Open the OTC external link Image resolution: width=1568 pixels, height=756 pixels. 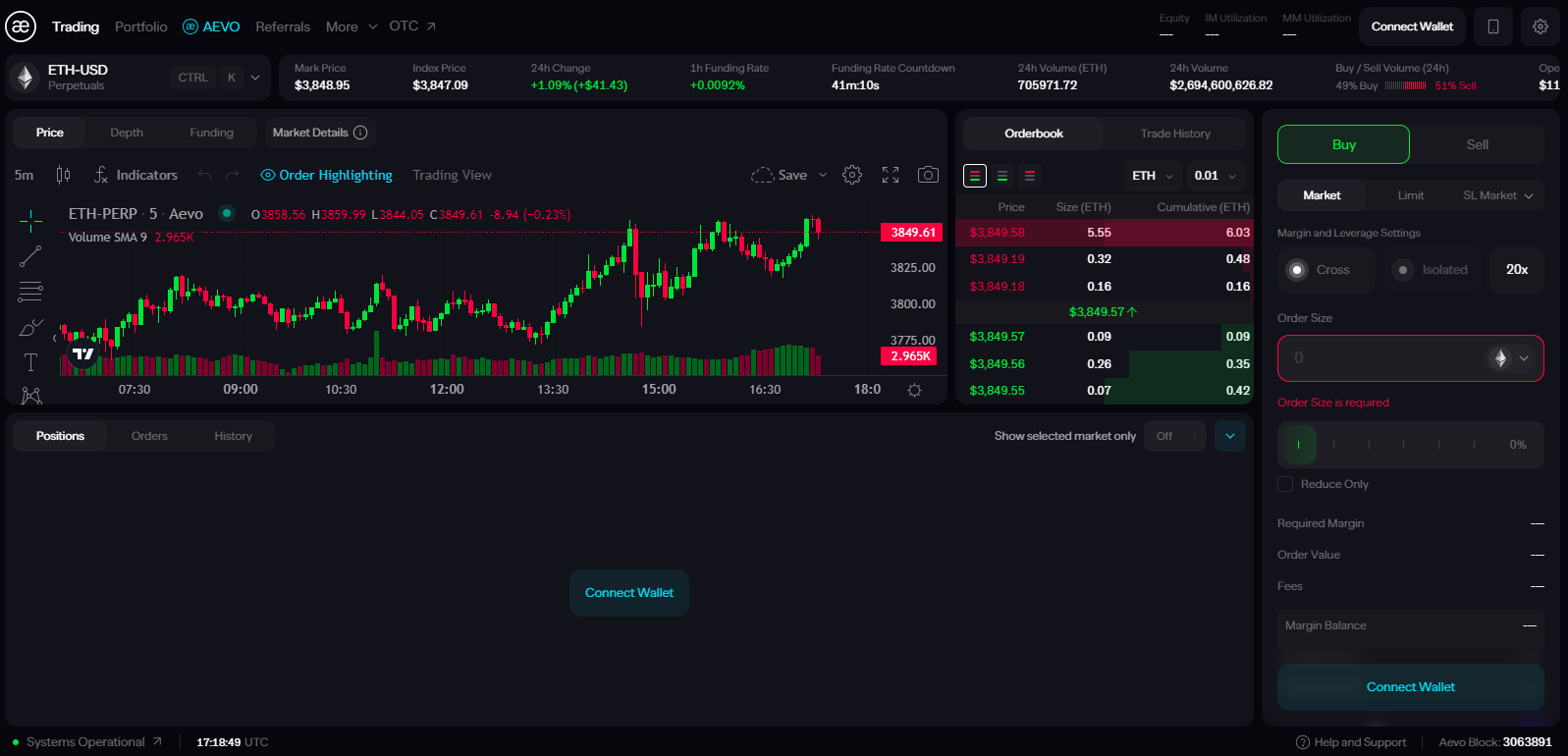coord(412,27)
